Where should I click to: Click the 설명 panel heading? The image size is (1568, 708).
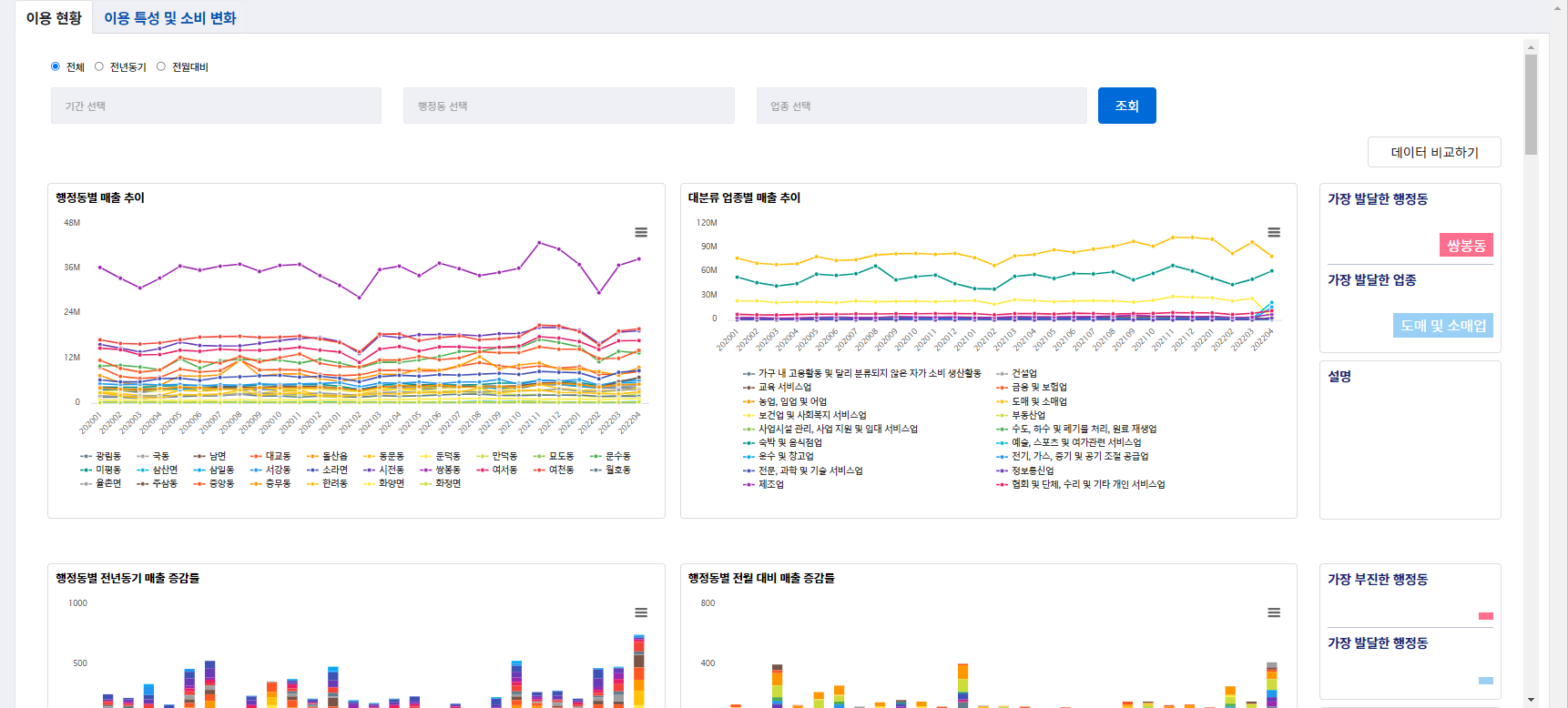click(1339, 376)
